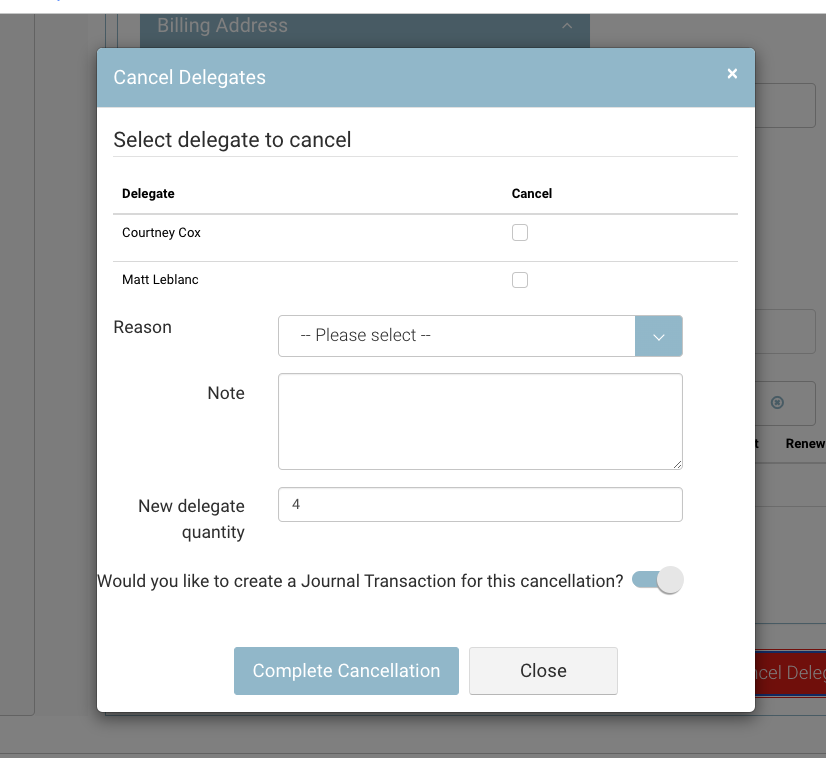The height and width of the screenshot is (758, 826).
Task: Close the Cancel Delegates dialog with X
Action: (732, 74)
